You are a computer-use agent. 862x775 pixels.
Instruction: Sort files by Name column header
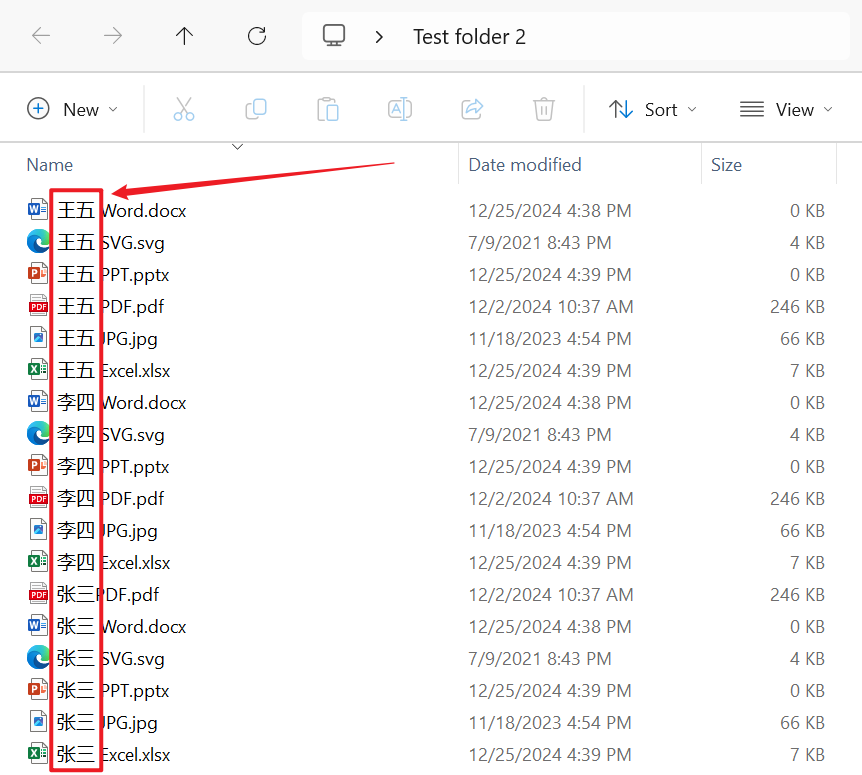click(x=50, y=165)
